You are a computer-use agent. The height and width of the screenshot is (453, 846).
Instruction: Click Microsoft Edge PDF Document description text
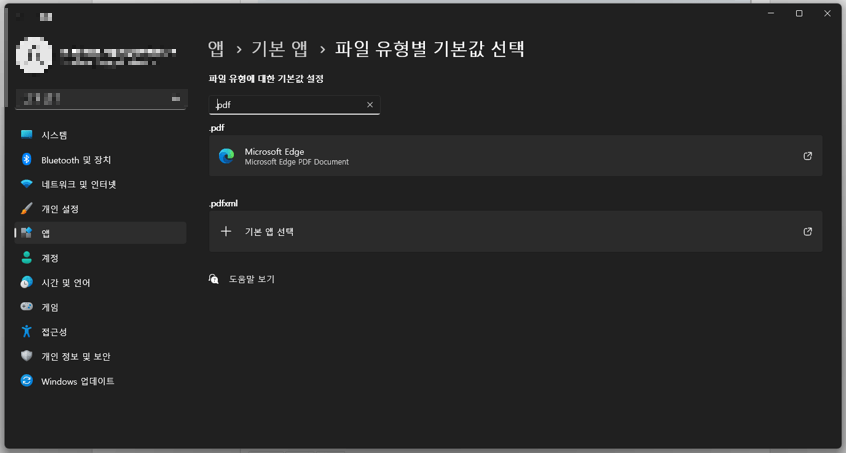click(297, 162)
